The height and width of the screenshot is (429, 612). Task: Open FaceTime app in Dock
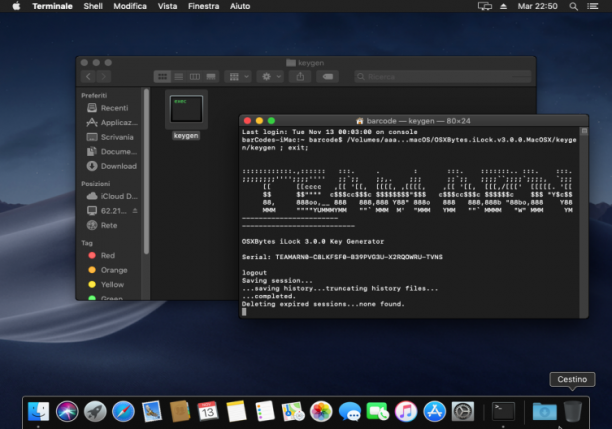[x=377, y=411]
